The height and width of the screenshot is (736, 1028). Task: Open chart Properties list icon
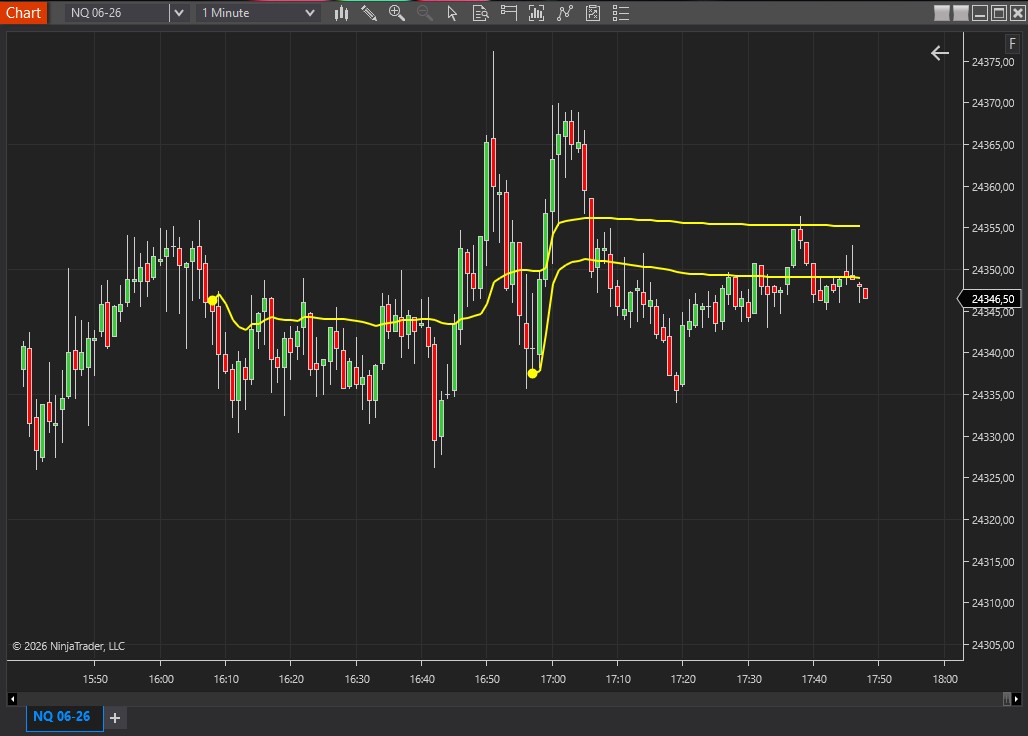[621, 13]
